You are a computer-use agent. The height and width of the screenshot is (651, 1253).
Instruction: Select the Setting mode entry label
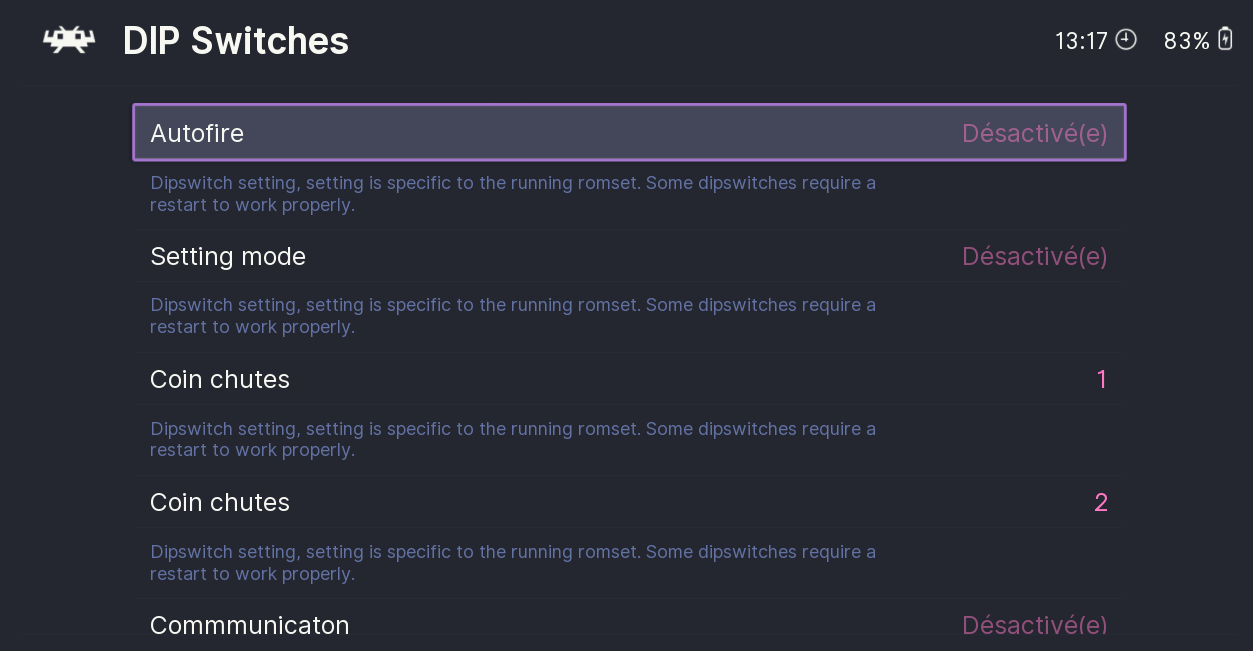point(228,257)
